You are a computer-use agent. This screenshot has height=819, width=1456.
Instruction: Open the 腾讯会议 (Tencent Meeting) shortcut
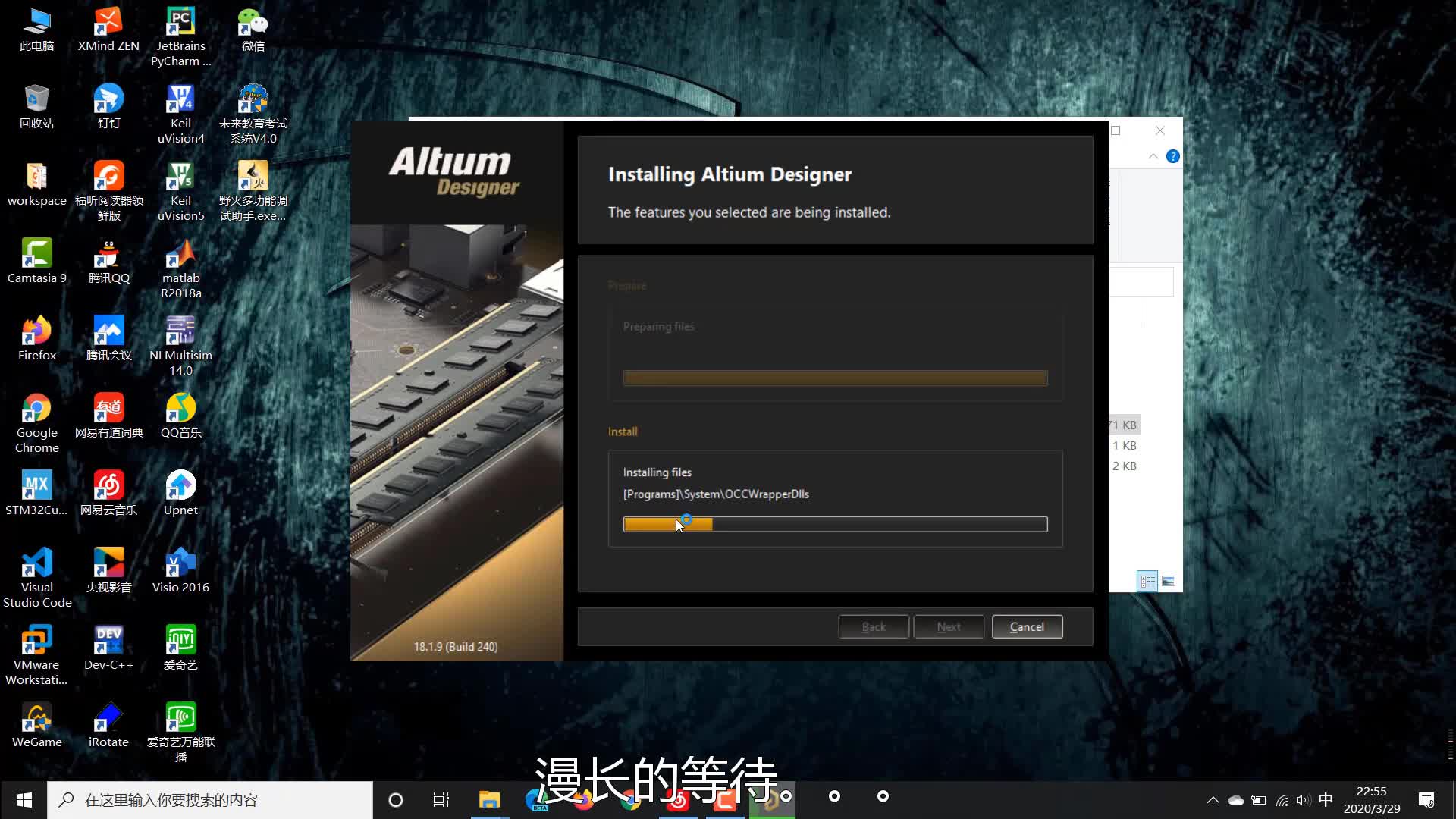coord(108,340)
